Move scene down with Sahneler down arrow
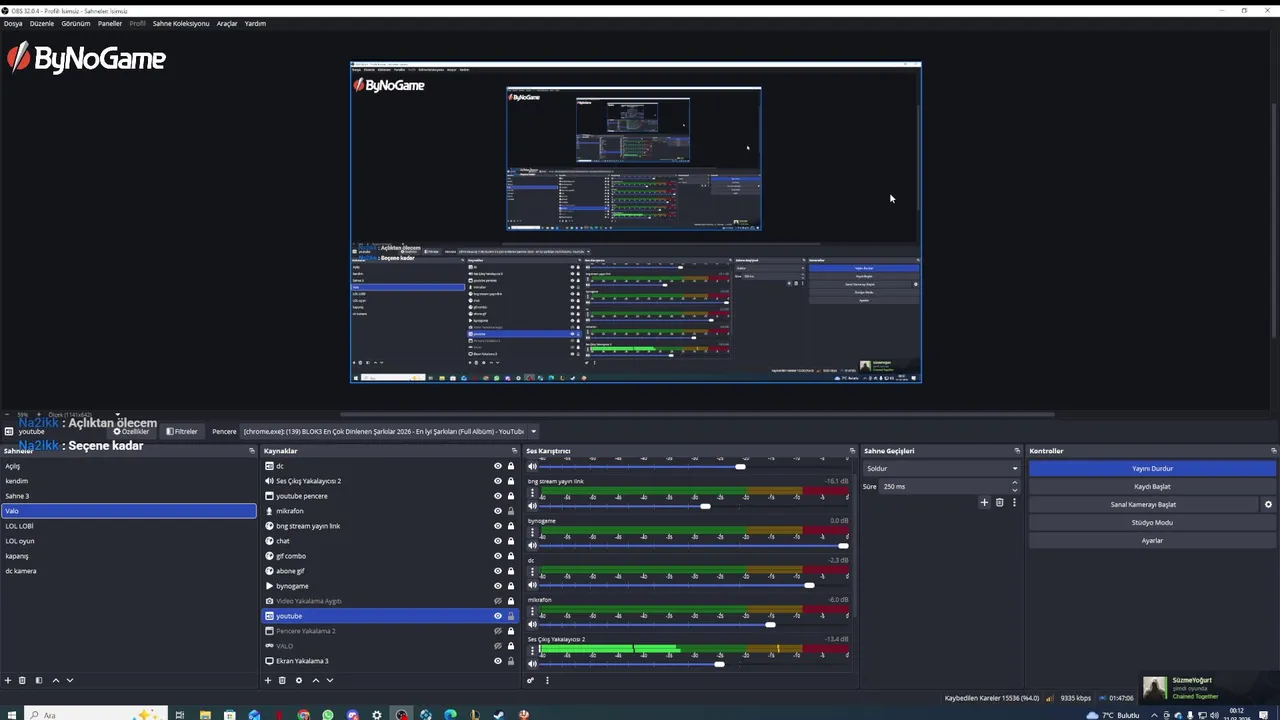 pos(70,680)
